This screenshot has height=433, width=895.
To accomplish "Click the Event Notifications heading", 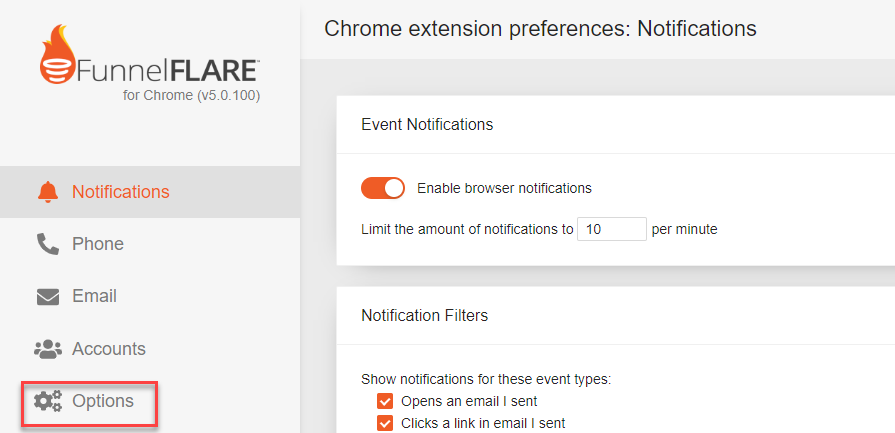I will (x=427, y=124).
